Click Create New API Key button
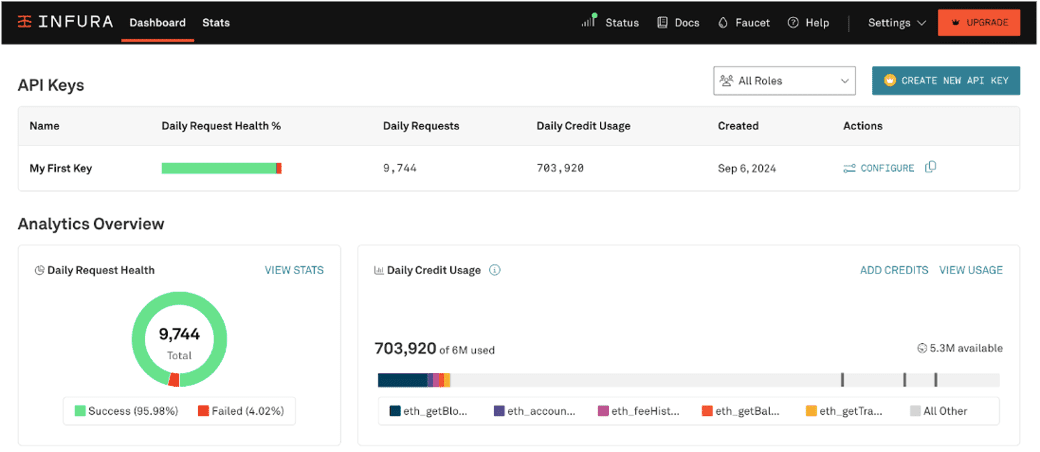Image resolution: width=1040 pixels, height=452 pixels. coord(946,80)
